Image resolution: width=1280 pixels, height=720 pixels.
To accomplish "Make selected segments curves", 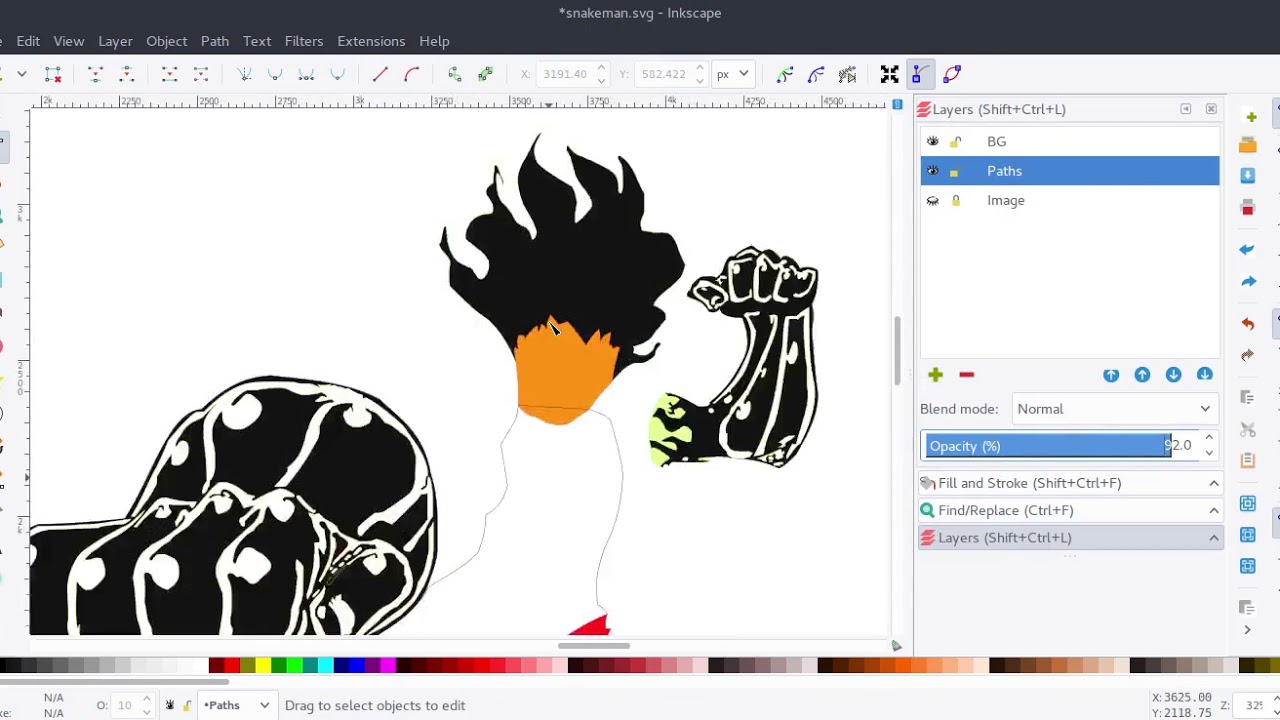I will [411, 74].
